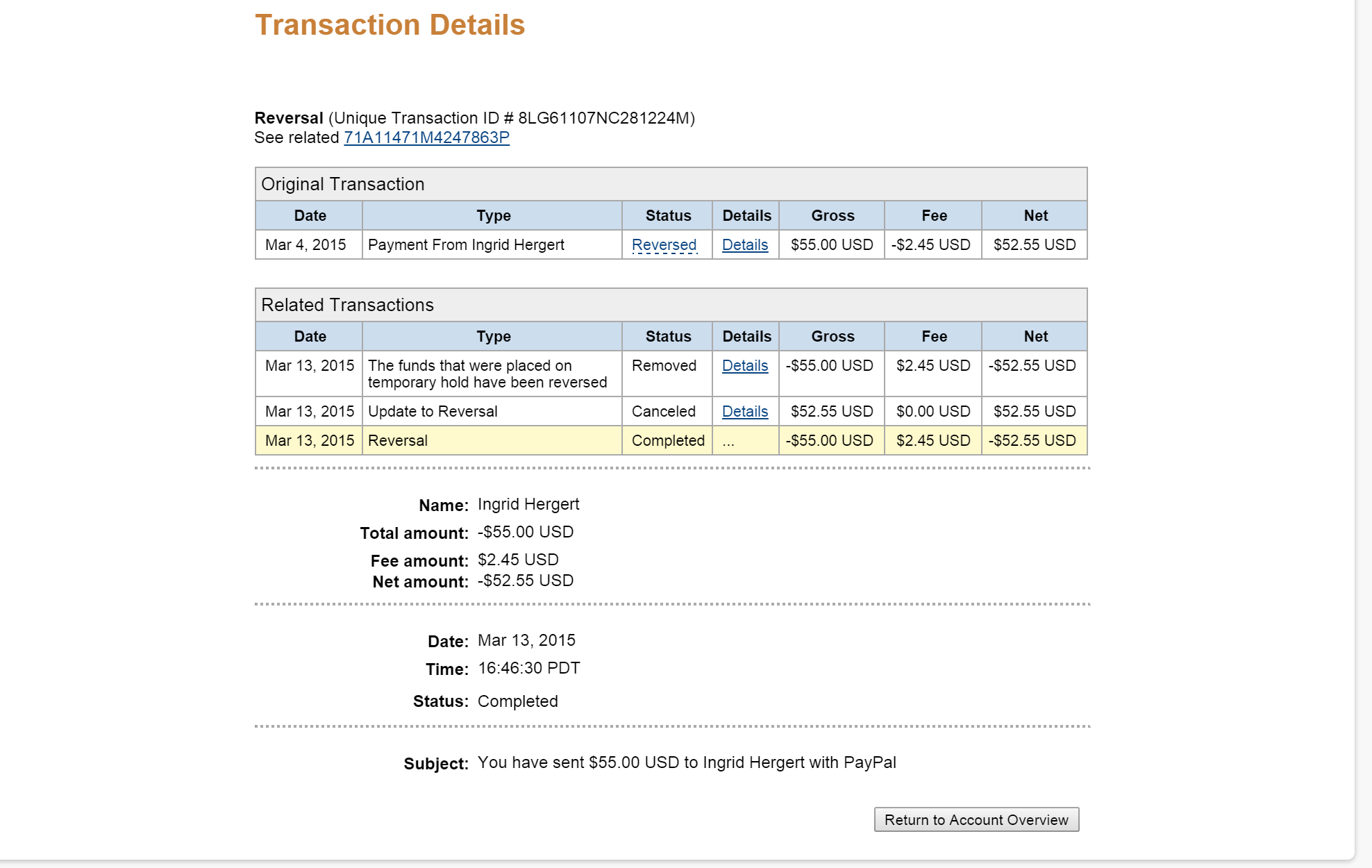Click the Ingrid Hergert name value
The height and width of the screenshot is (868, 1372).
pos(528,504)
